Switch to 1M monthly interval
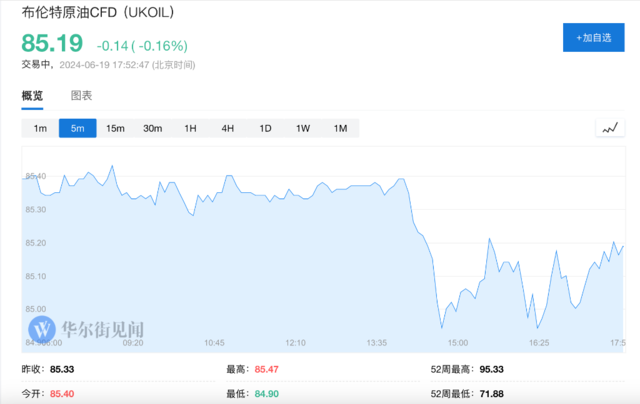The width and height of the screenshot is (640, 404). coord(340,128)
